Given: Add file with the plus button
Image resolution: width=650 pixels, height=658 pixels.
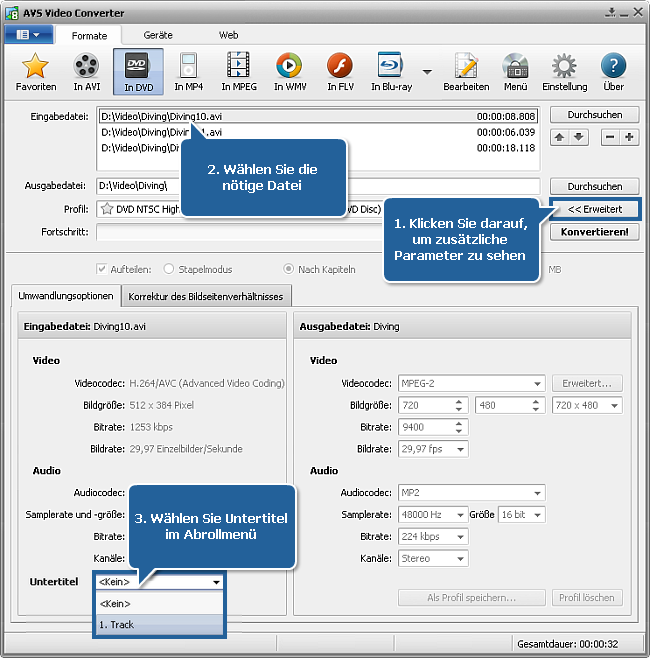Looking at the screenshot, I should (x=629, y=137).
